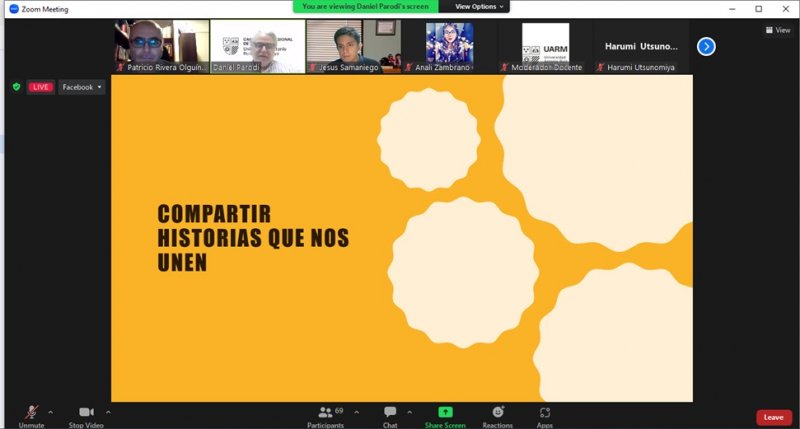800x429 pixels.
Task: Click the red LIVE indicator
Action: click(40, 87)
